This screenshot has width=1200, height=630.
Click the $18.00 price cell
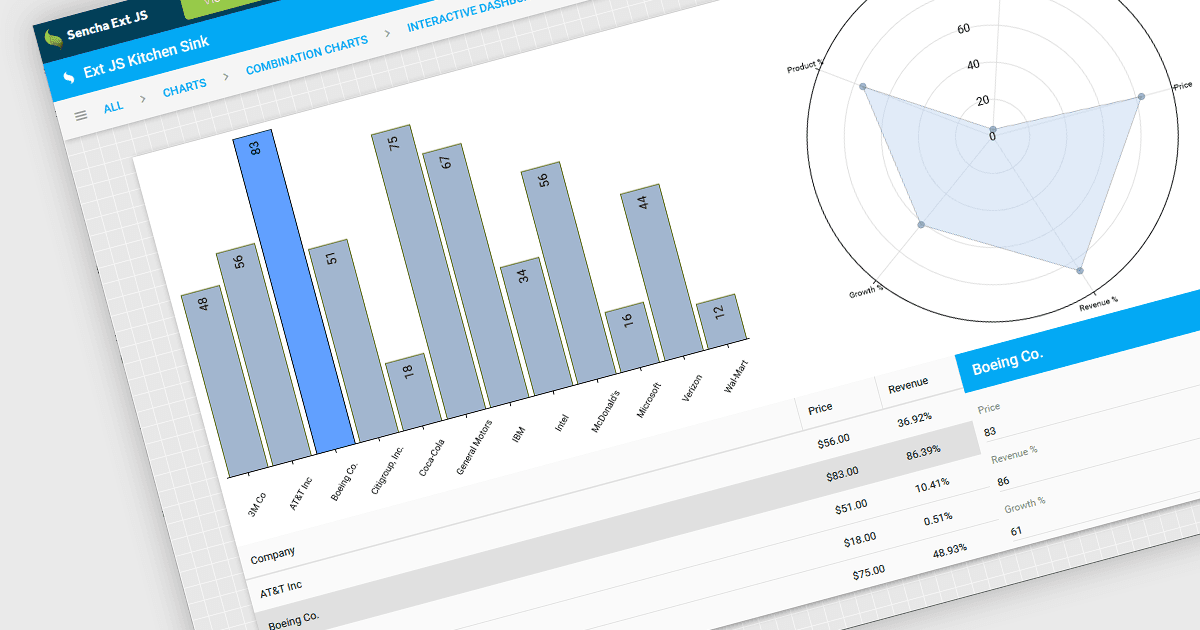(x=860, y=538)
